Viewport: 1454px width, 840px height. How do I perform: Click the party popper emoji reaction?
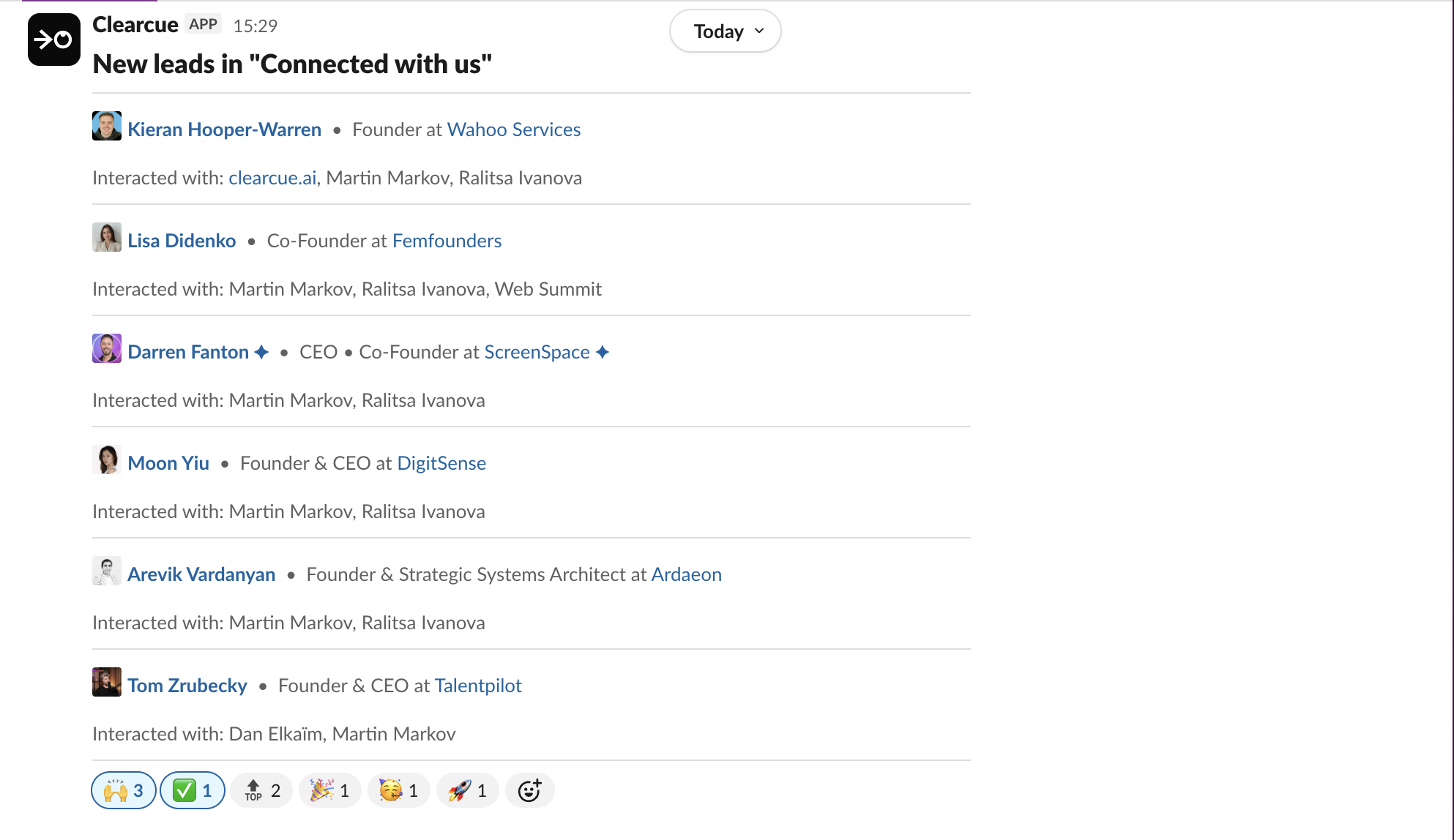tap(329, 790)
